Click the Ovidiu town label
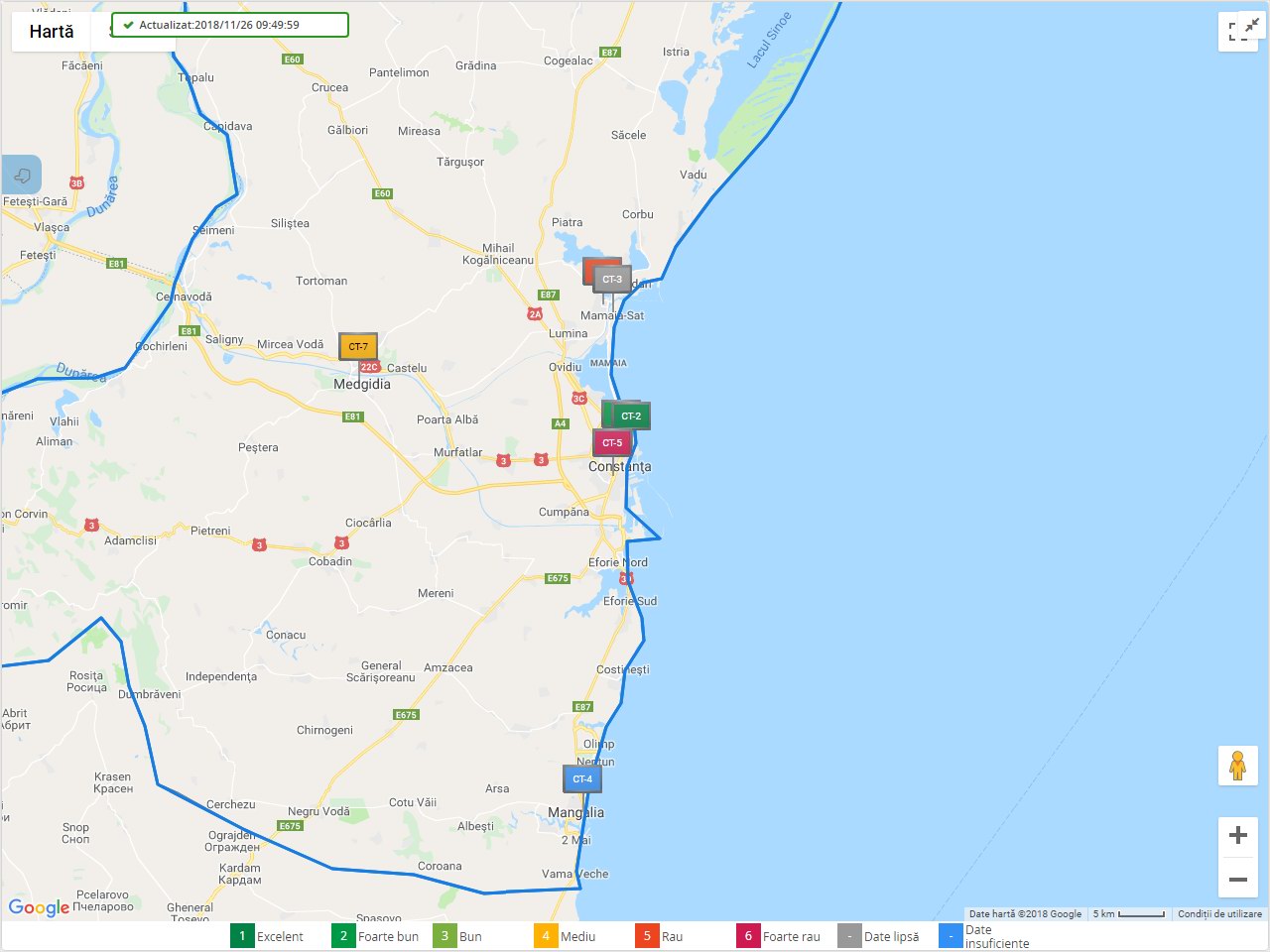1270x952 pixels. 566,367
